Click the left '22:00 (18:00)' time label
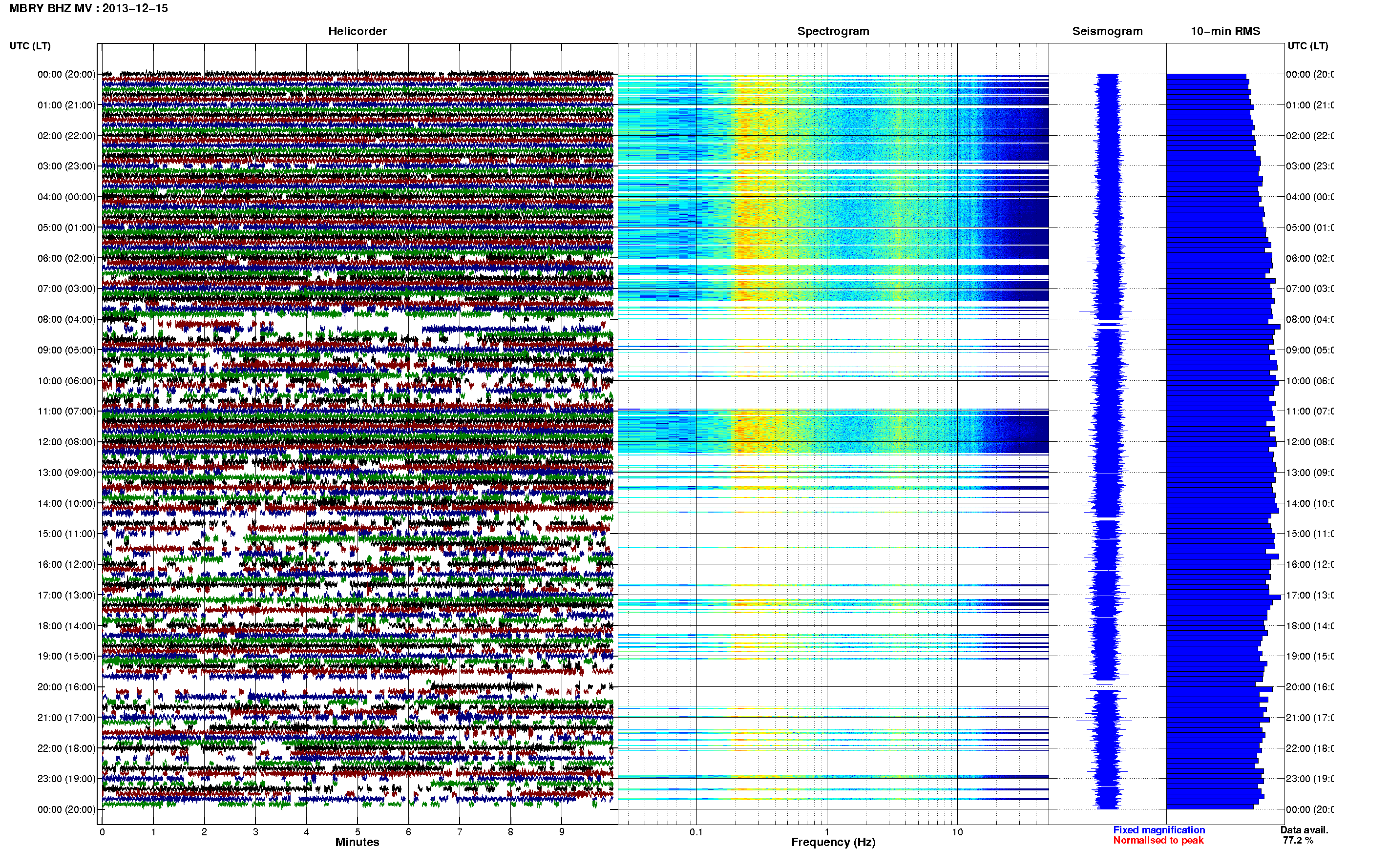Viewport: 1389px width, 868px height. (66, 748)
